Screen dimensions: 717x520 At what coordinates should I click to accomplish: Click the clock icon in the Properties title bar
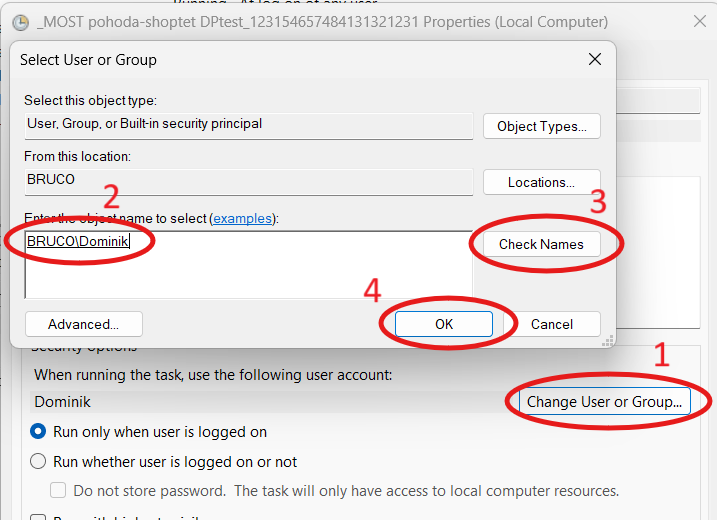click(20, 21)
